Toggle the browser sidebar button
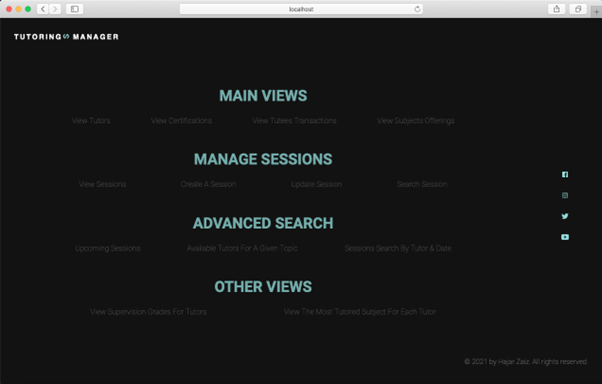 pos(74,9)
